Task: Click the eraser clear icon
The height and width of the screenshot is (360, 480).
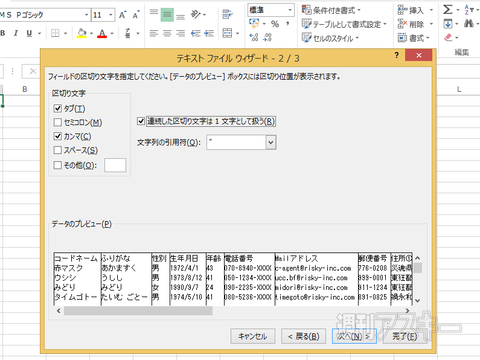Action: [448, 37]
